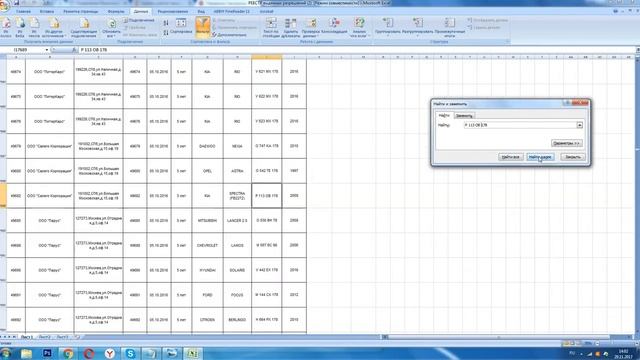
Task: Open Skype from the taskbar
Action: pos(130,353)
